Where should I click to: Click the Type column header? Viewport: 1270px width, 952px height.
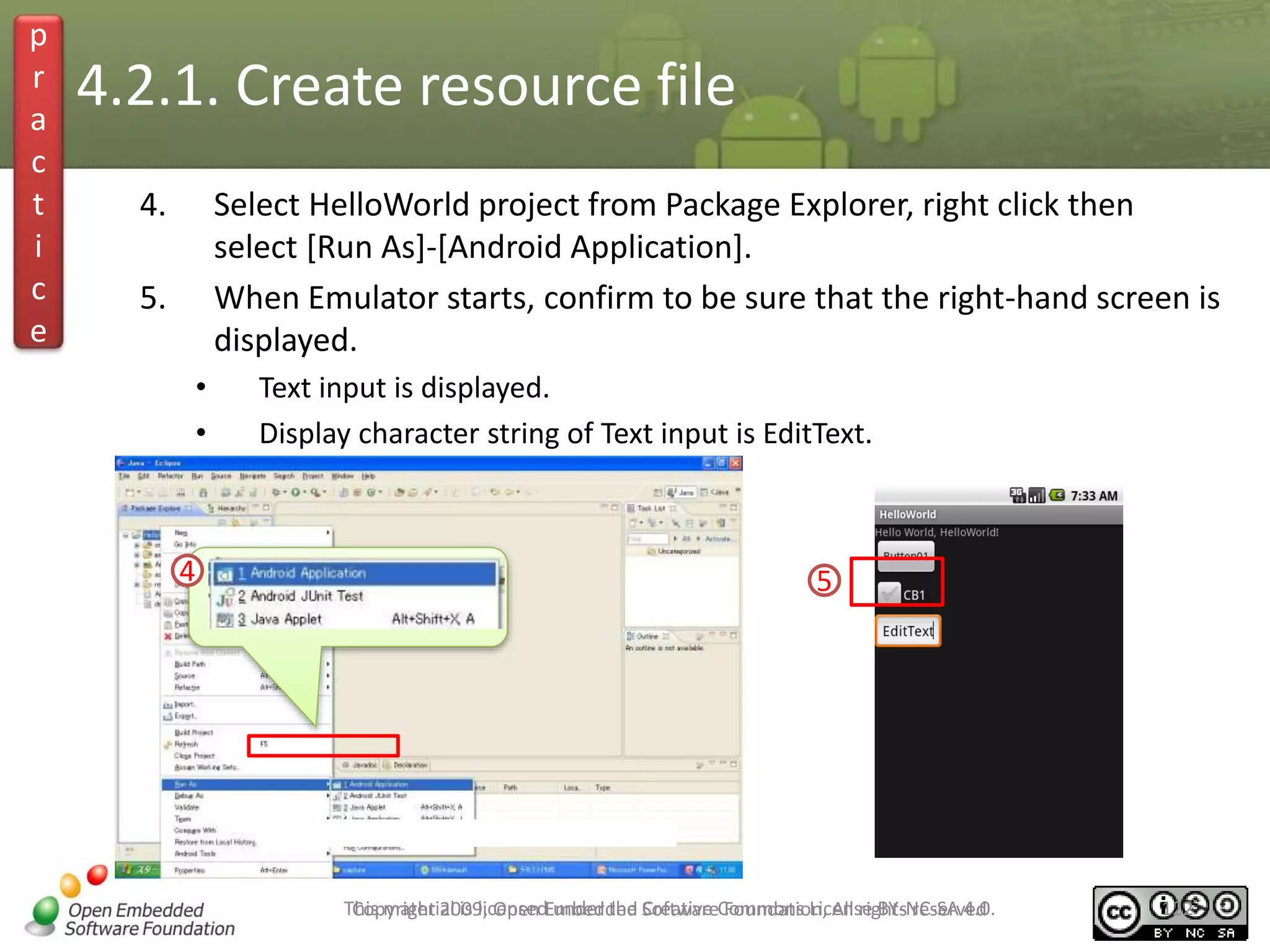[x=603, y=787]
